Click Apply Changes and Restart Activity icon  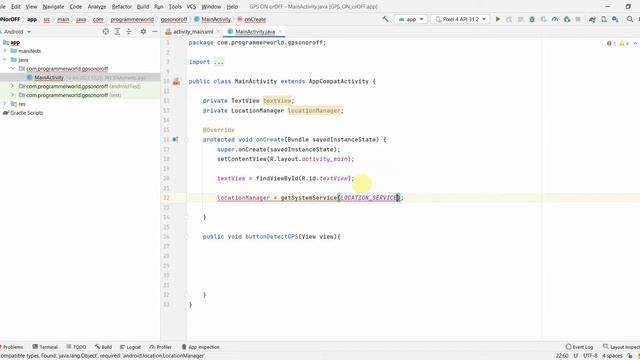509,19
